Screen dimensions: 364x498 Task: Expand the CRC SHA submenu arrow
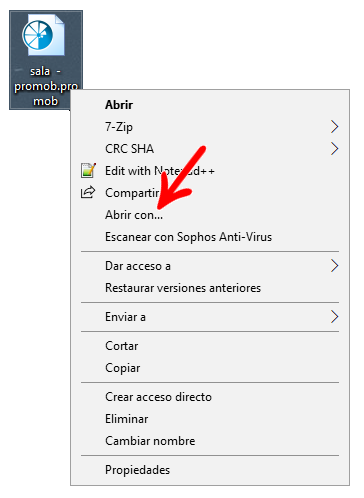[334, 149]
